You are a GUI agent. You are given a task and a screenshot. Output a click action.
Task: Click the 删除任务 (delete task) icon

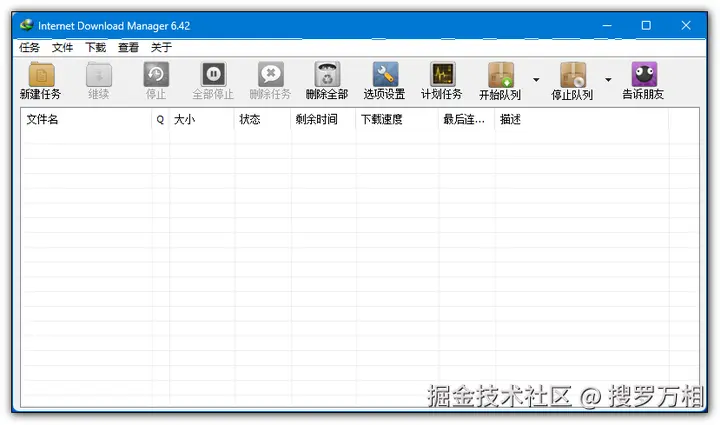point(271,74)
